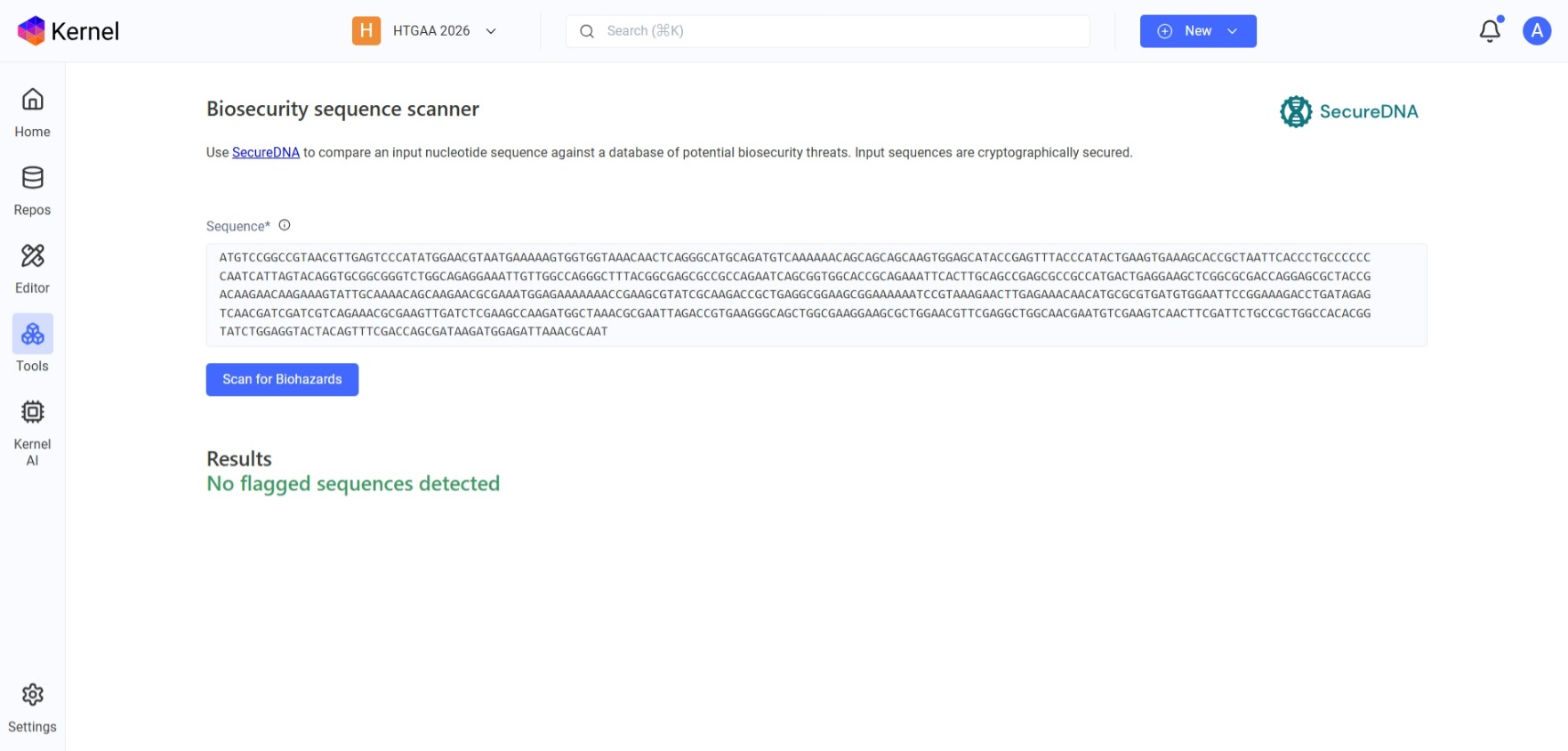Click the 'No flagged sequences detected' result
The height and width of the screenshot is (751, 1568).
pos(353,484)
